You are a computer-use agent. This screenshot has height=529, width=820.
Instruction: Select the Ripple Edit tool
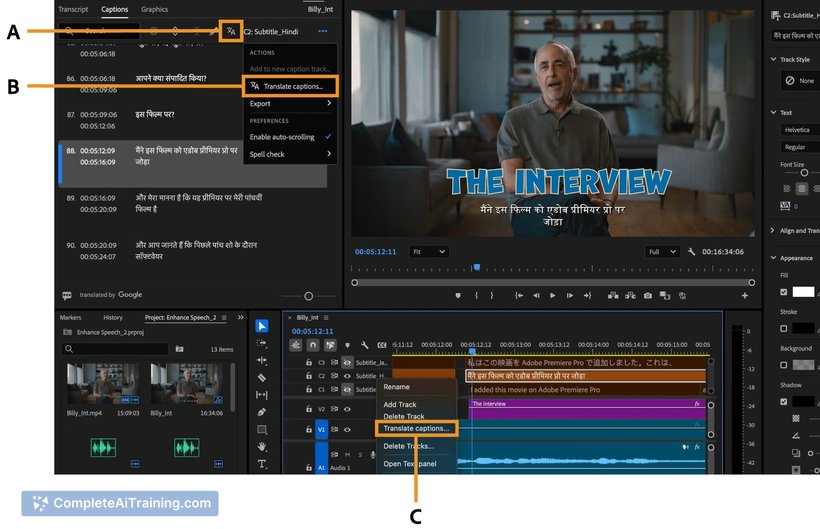pyautogui.click(x=261, y=361)
